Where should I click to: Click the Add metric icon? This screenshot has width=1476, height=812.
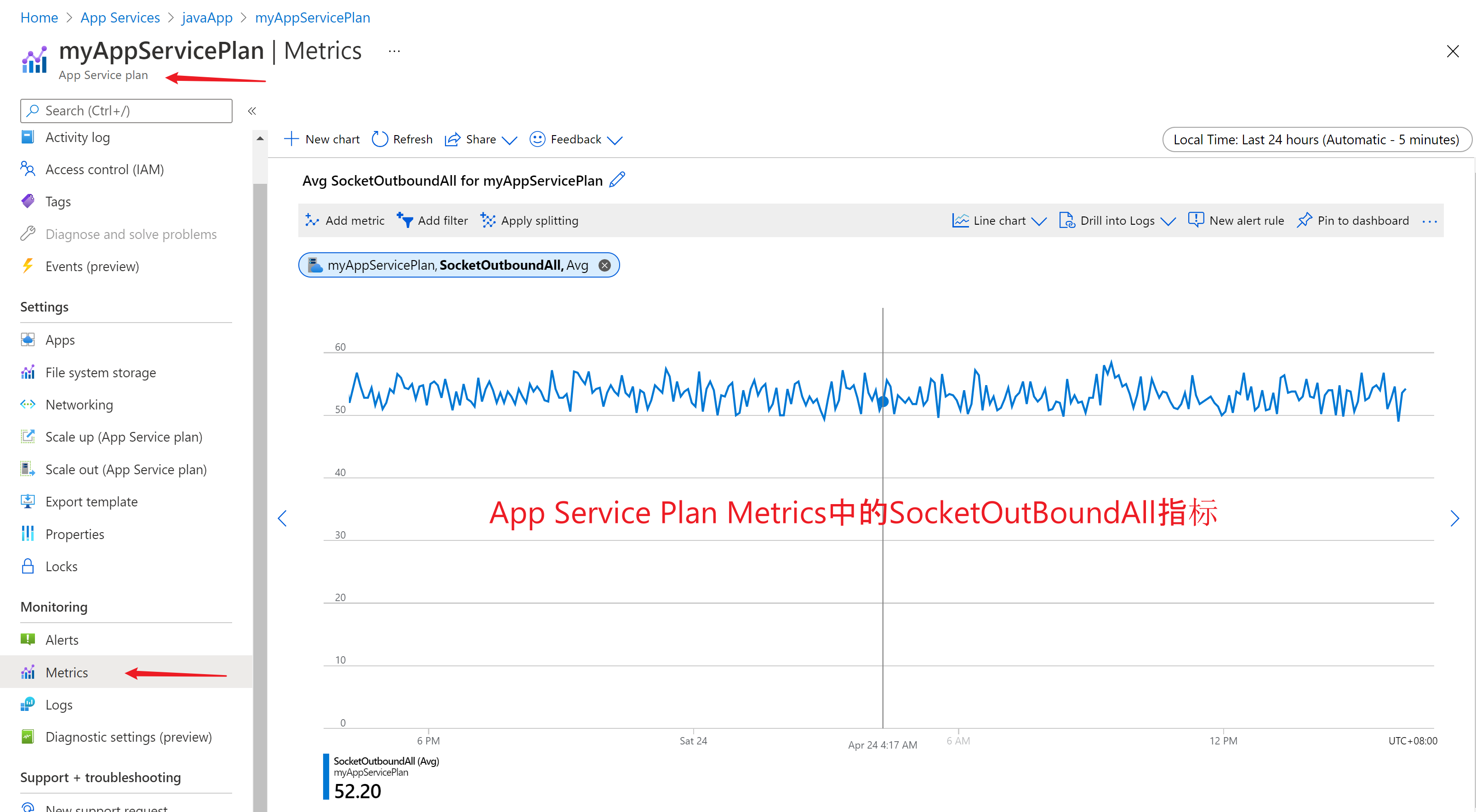(312, 221)
